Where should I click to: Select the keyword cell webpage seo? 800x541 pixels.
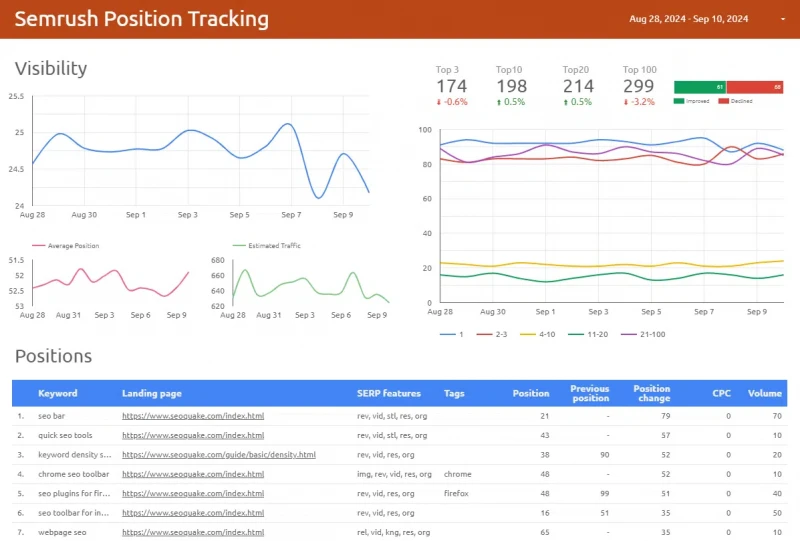click(62, 532)
